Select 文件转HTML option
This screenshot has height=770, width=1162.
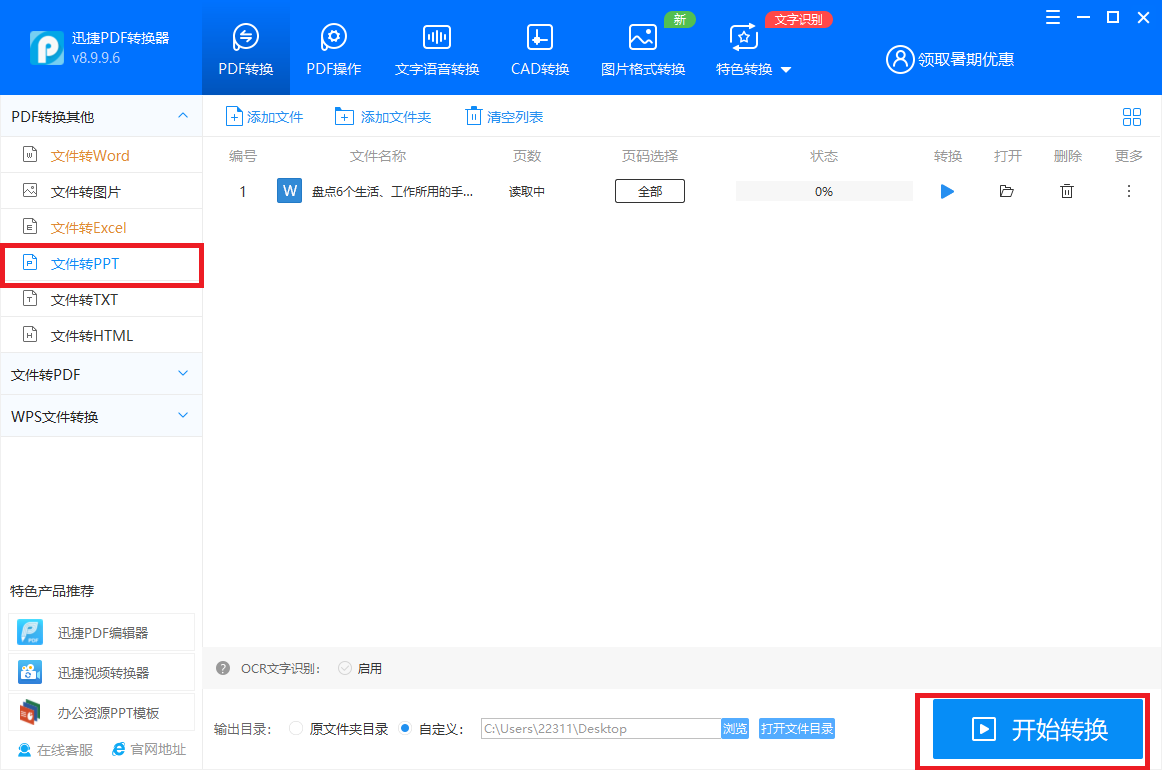(101, 336)
